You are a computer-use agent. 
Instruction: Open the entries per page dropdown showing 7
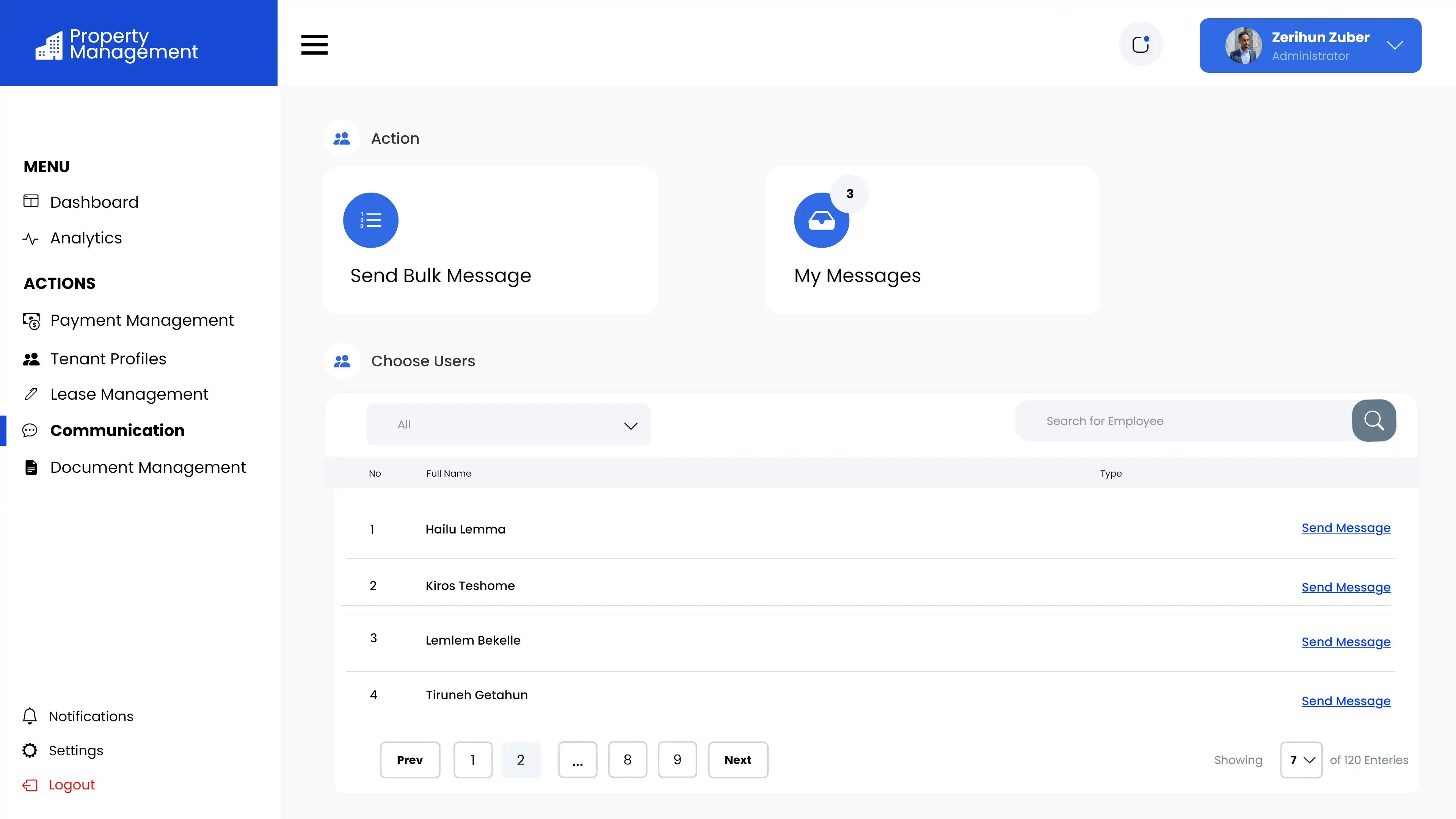click(x=1301, y=759)
